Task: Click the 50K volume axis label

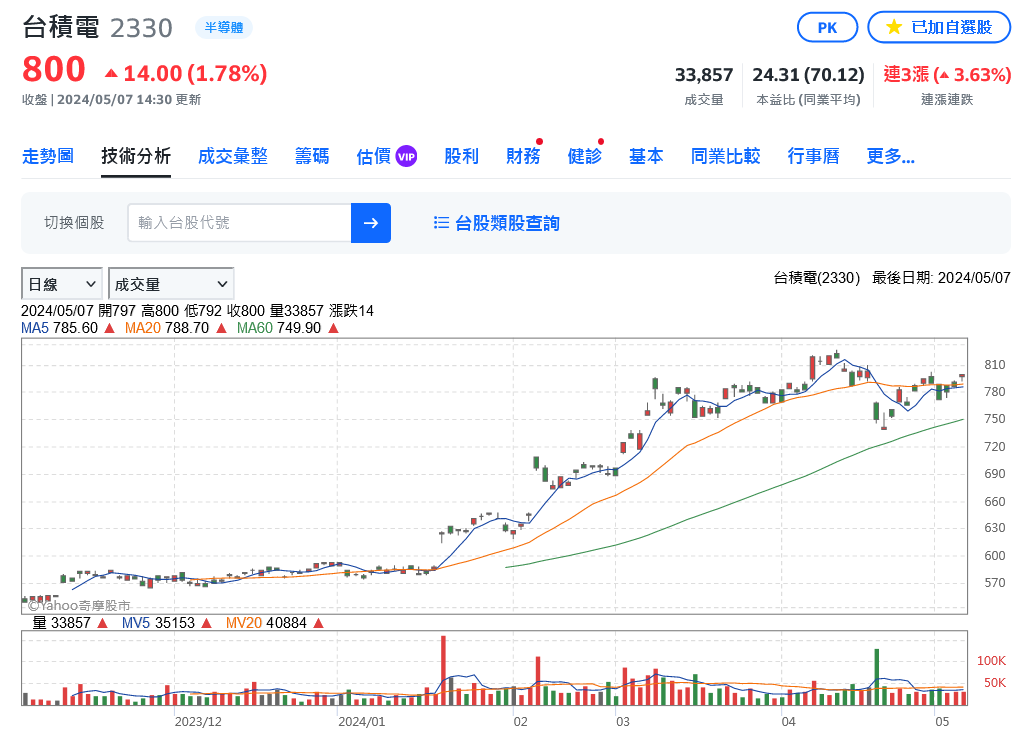Action: point(994,682)
